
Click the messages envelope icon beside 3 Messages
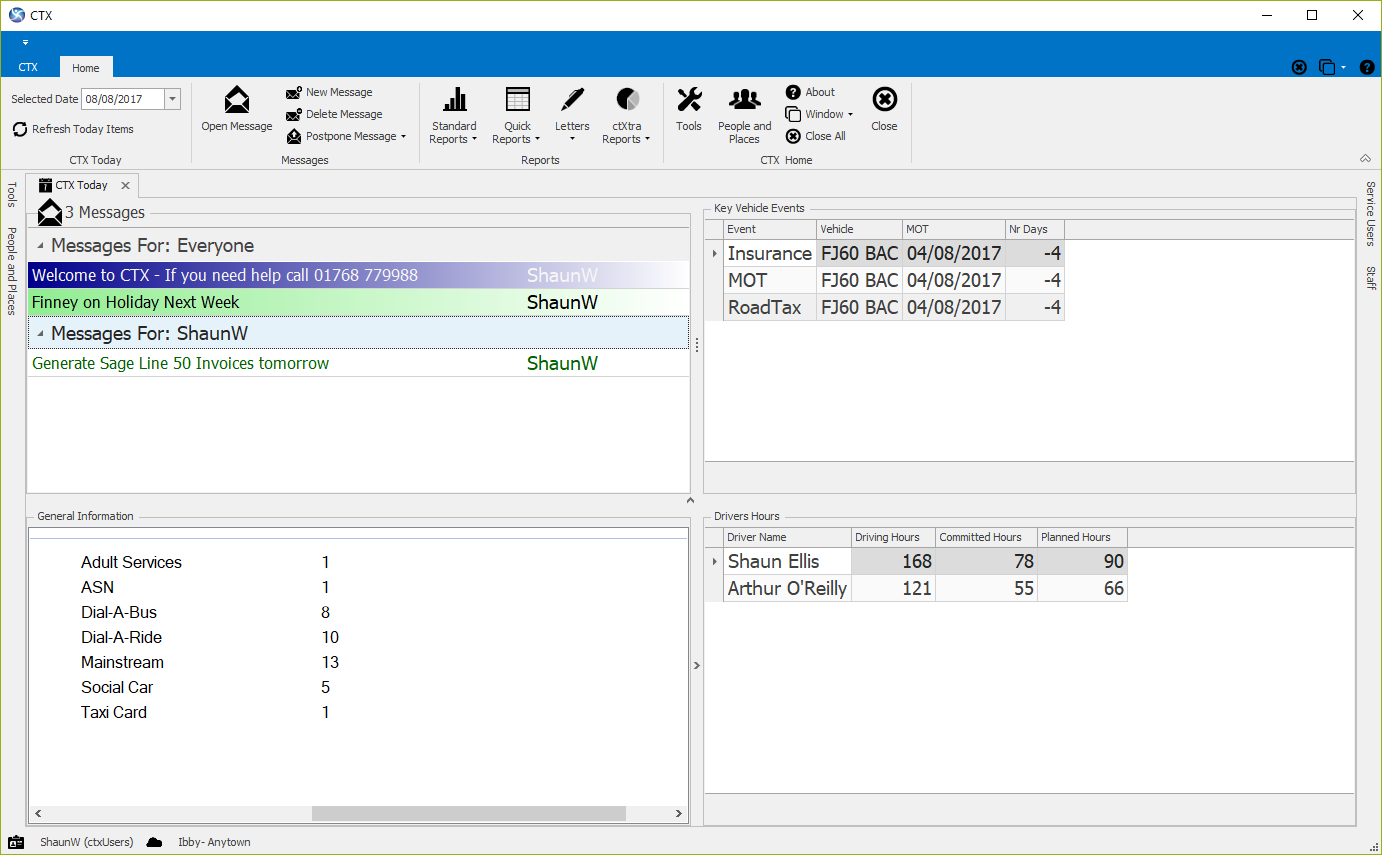click(x=49, y=212)
